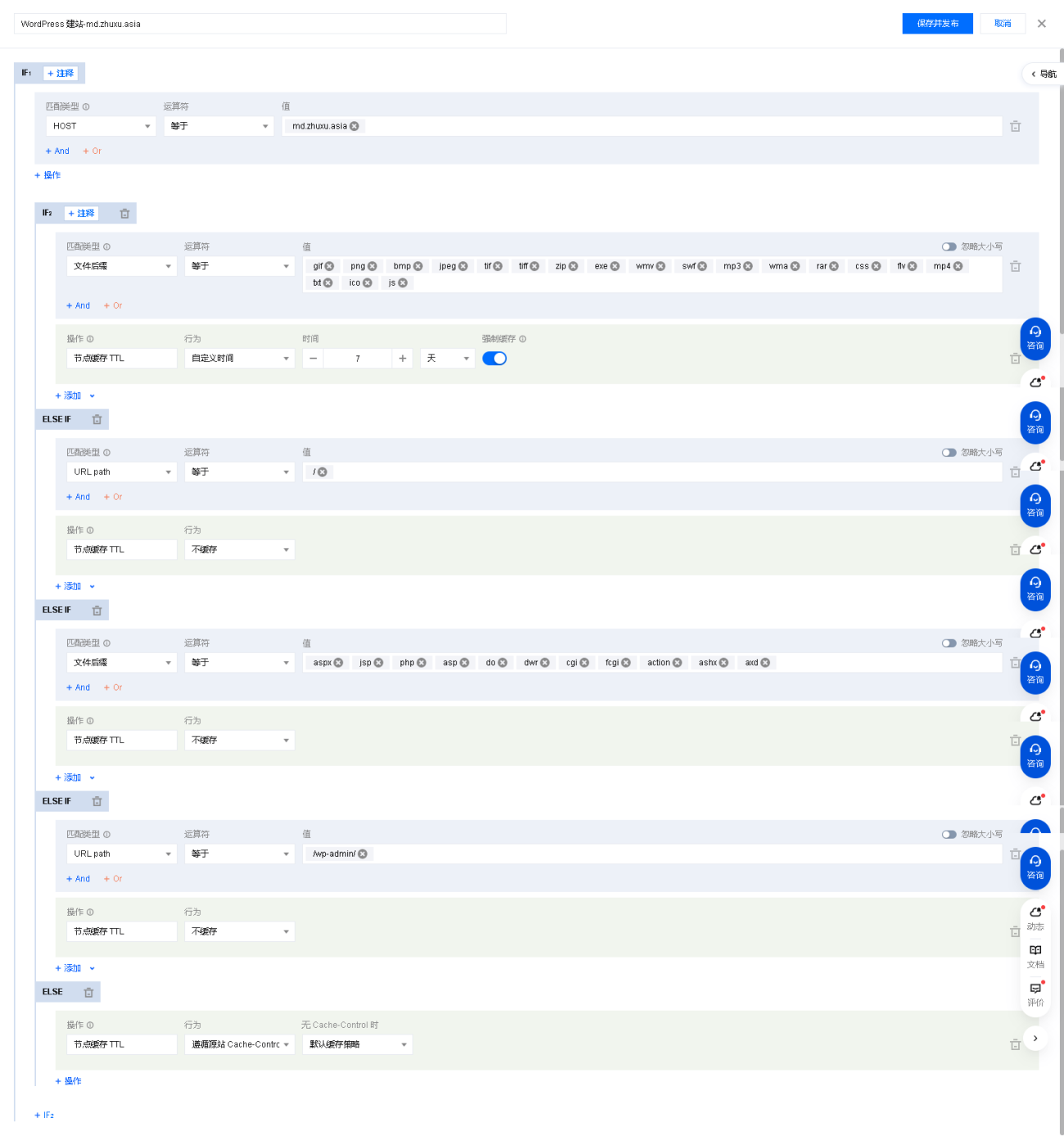Viewport: 1064px width, 1136px height.
Task: Remove the php suffix tag
Action: pos(422,663)
